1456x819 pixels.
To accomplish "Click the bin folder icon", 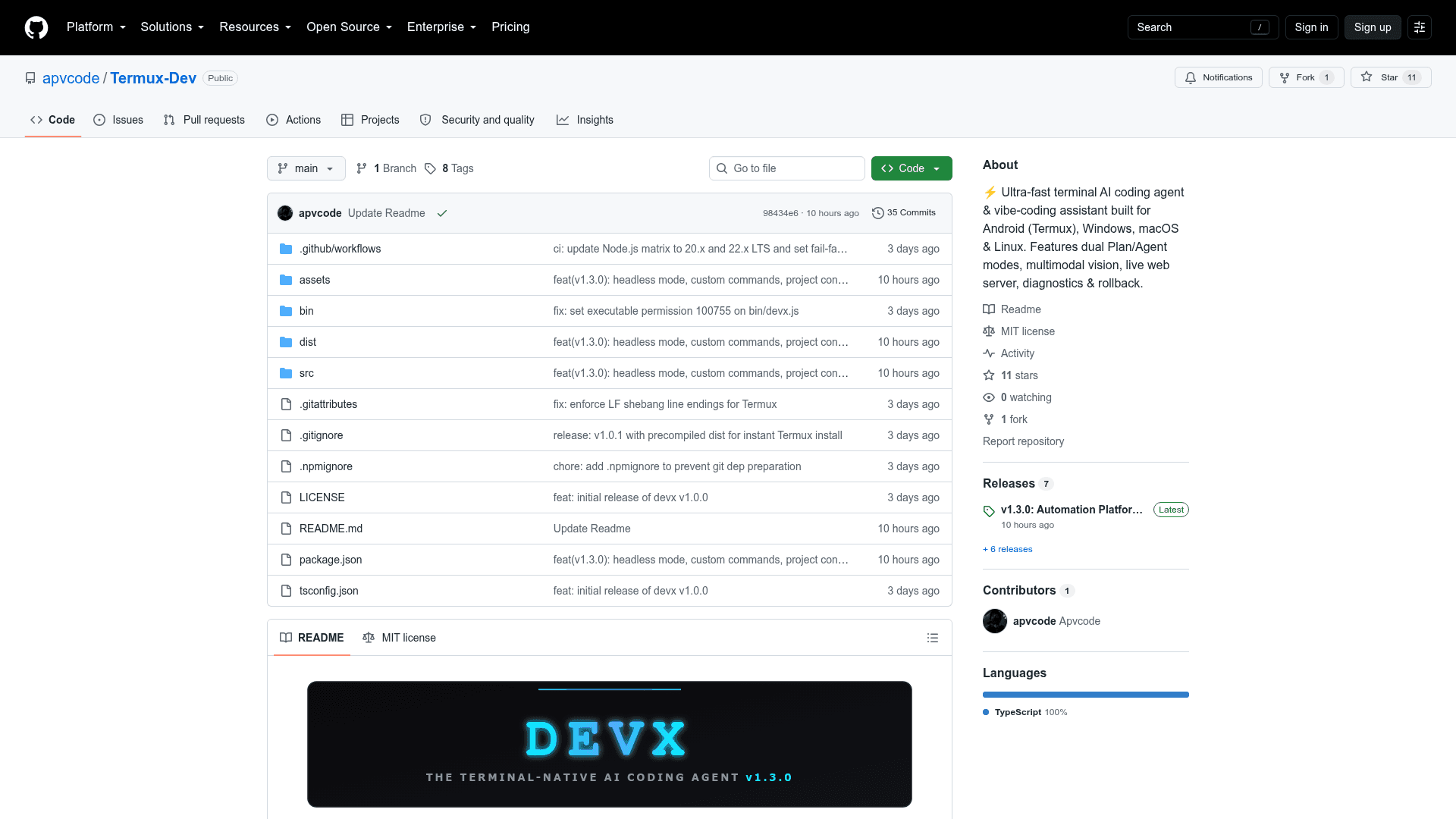I will coord(286,311).
